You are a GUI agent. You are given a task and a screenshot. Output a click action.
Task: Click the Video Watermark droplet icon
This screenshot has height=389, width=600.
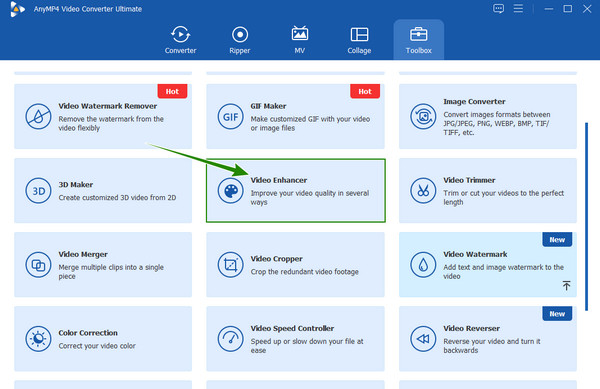point(423,265)
